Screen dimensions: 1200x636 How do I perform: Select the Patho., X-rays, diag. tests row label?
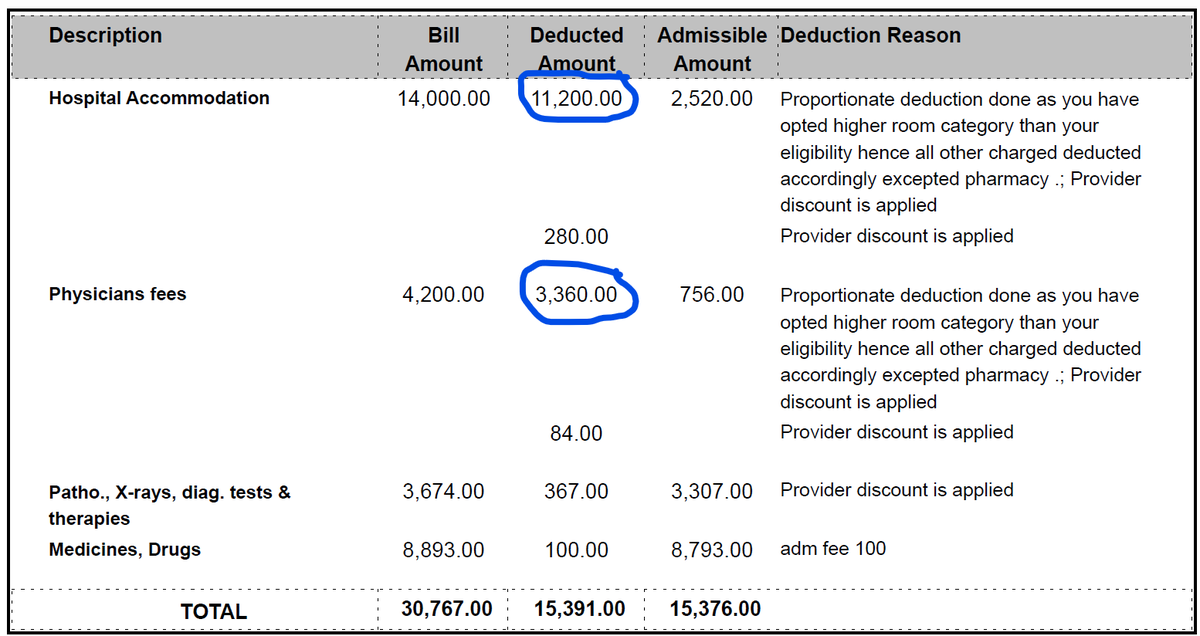(x=170, y=505)
